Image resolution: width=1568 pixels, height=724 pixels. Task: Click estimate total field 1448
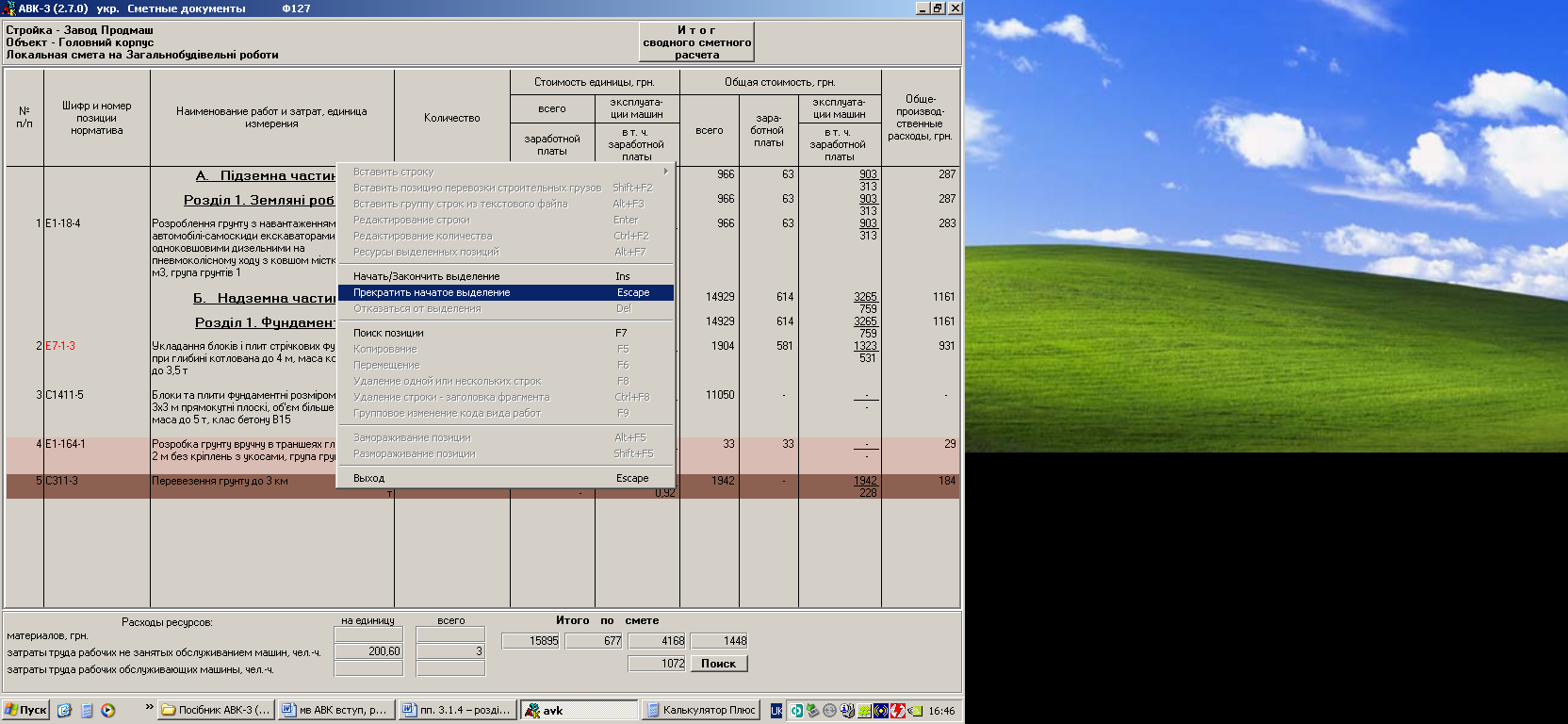(719, 641)
